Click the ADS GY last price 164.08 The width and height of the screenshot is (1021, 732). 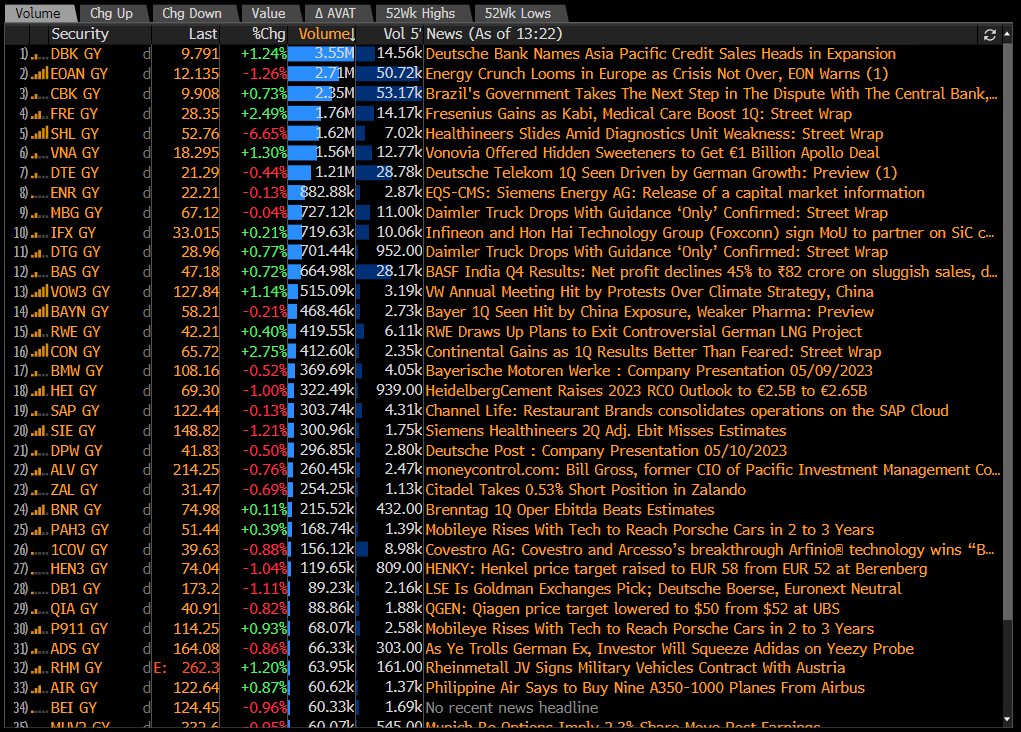point(196,649)
